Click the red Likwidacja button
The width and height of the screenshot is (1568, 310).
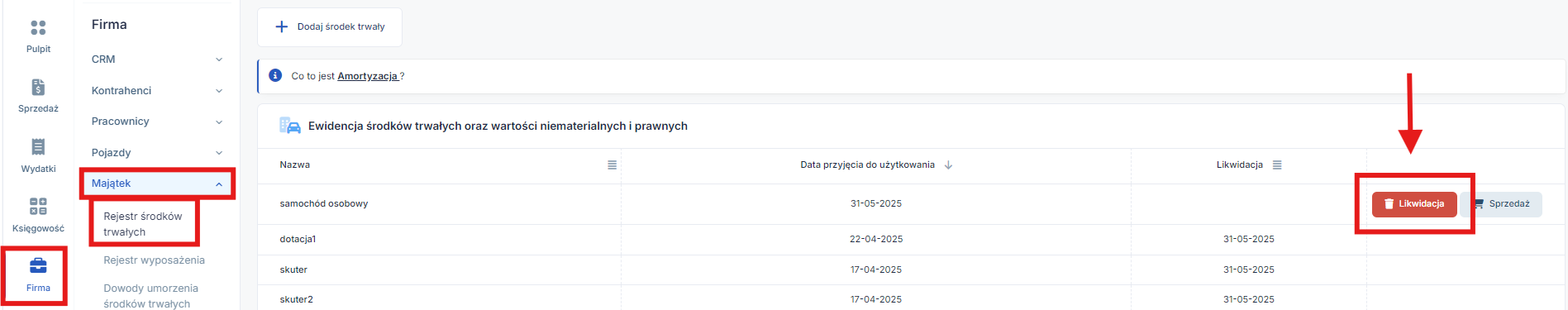pos(1414,204)
